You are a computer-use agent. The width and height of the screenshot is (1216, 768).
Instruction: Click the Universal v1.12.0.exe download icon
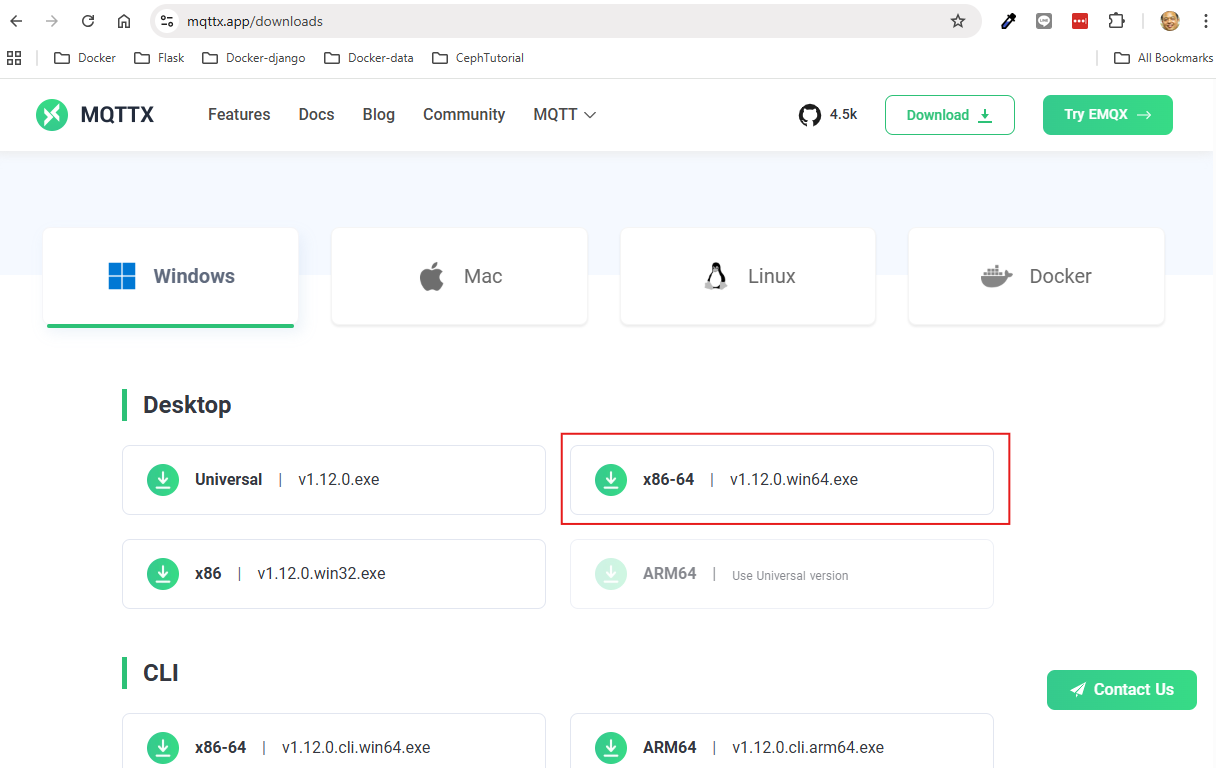click(163, 480)
